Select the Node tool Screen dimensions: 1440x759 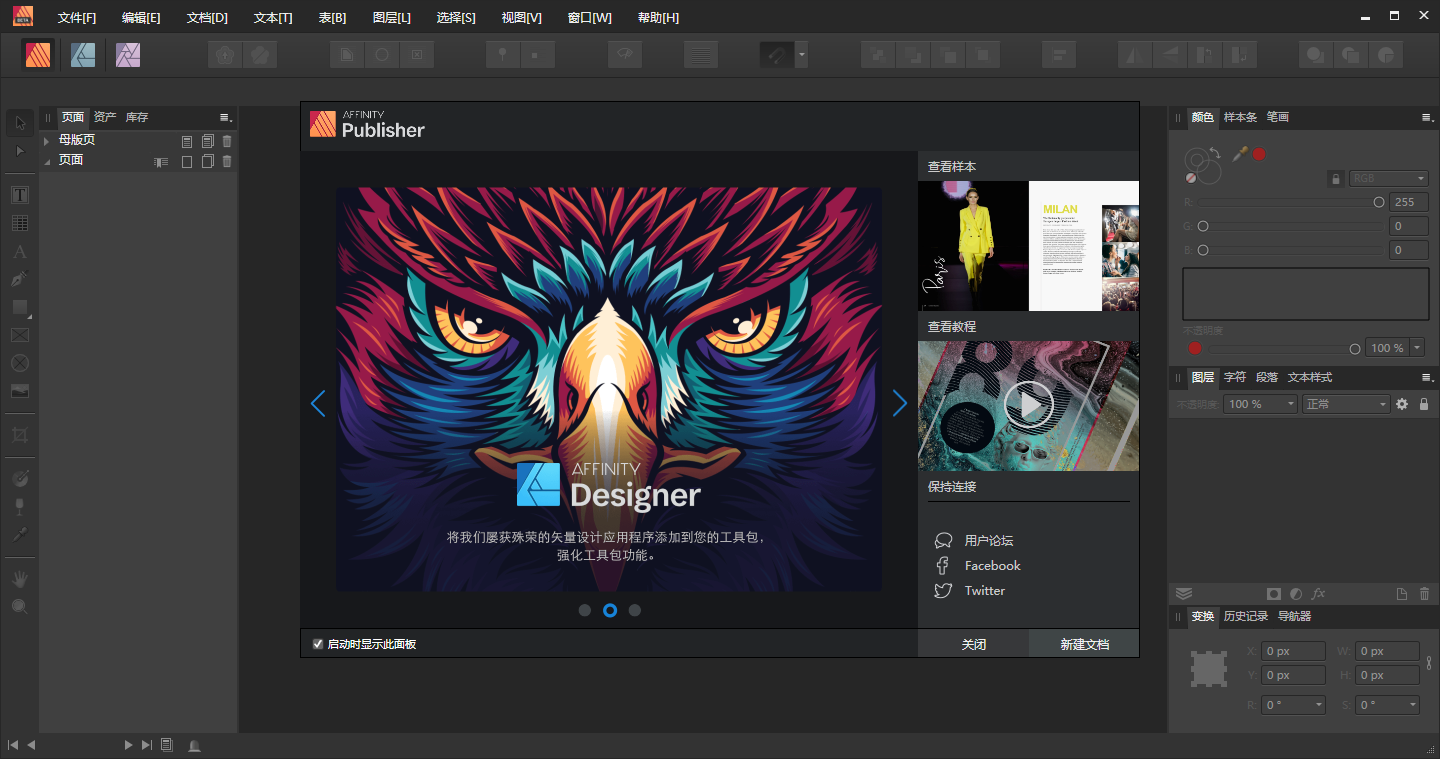click(20, 151)
